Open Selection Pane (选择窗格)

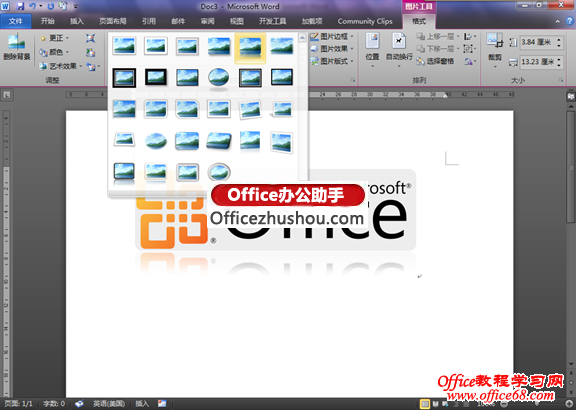click(435, 61)
